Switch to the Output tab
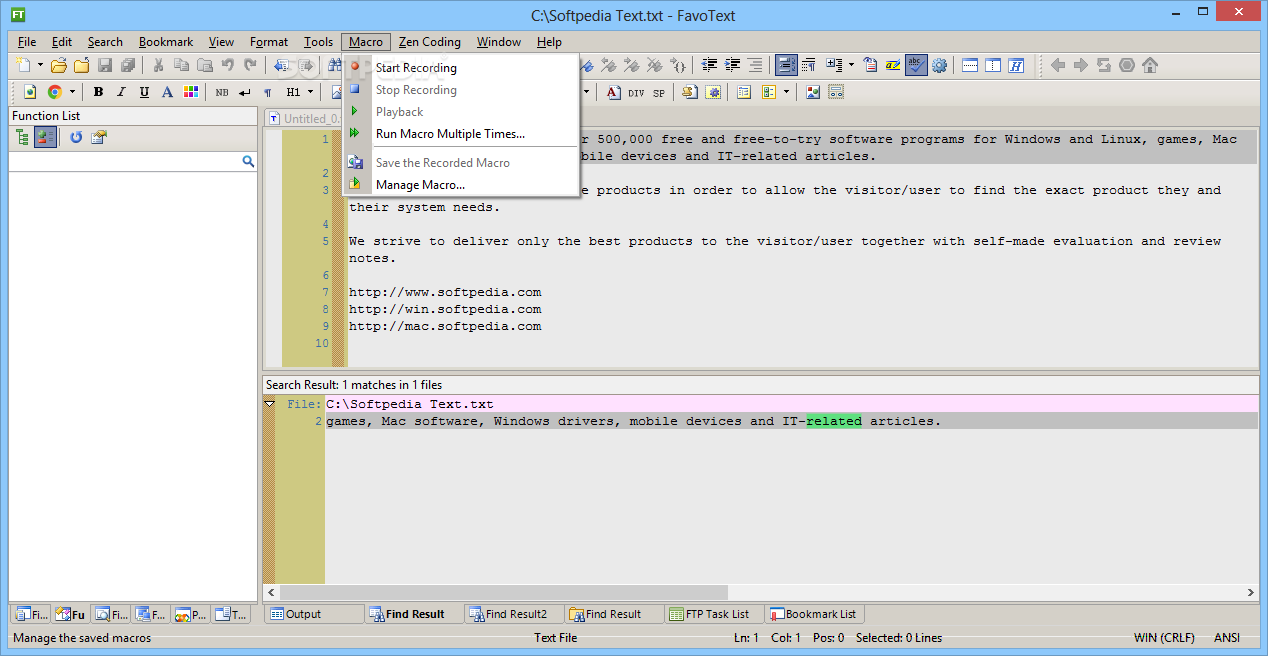This screenshot has height=656, width=1268. tap(314, 614)
